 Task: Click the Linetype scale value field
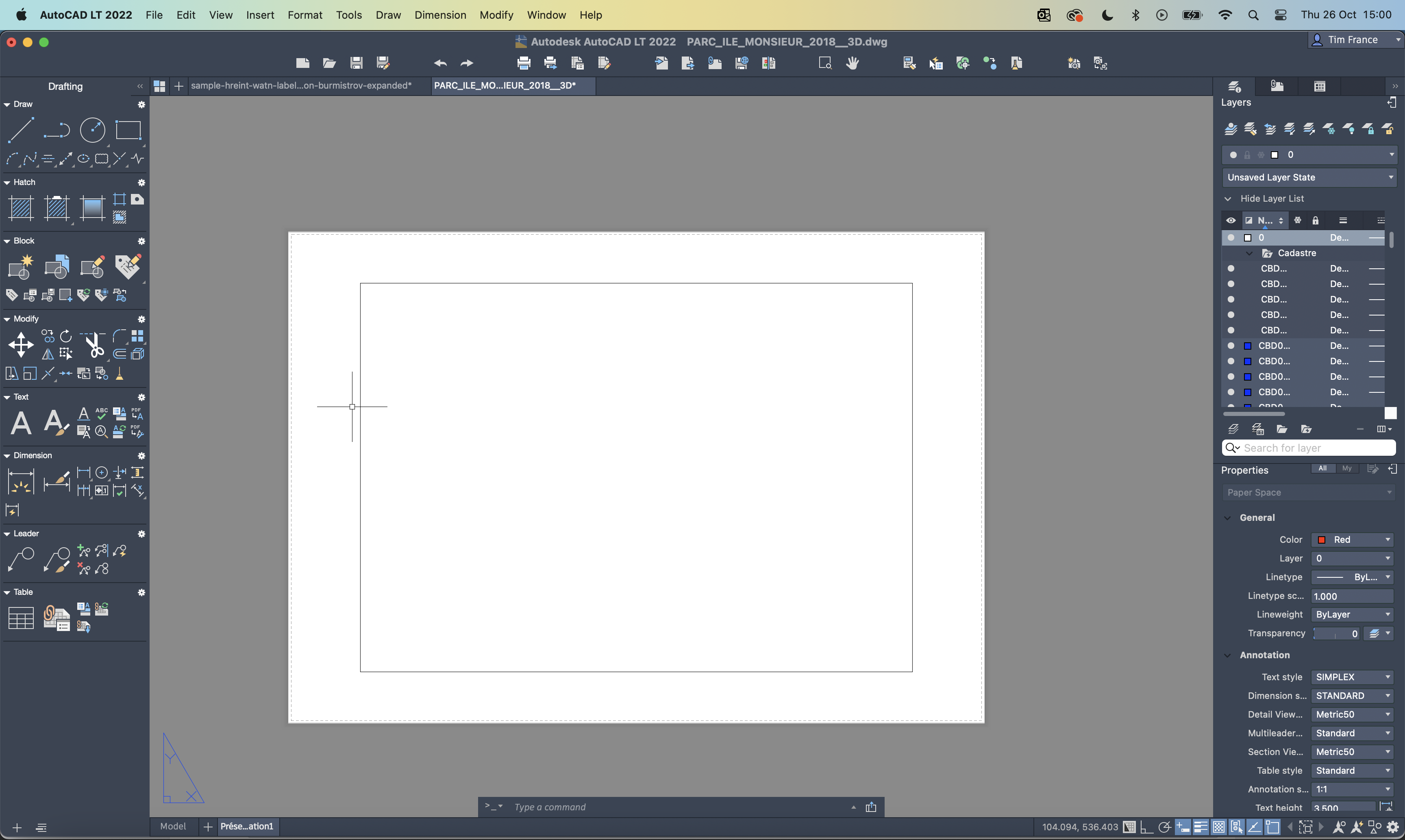1352,596
